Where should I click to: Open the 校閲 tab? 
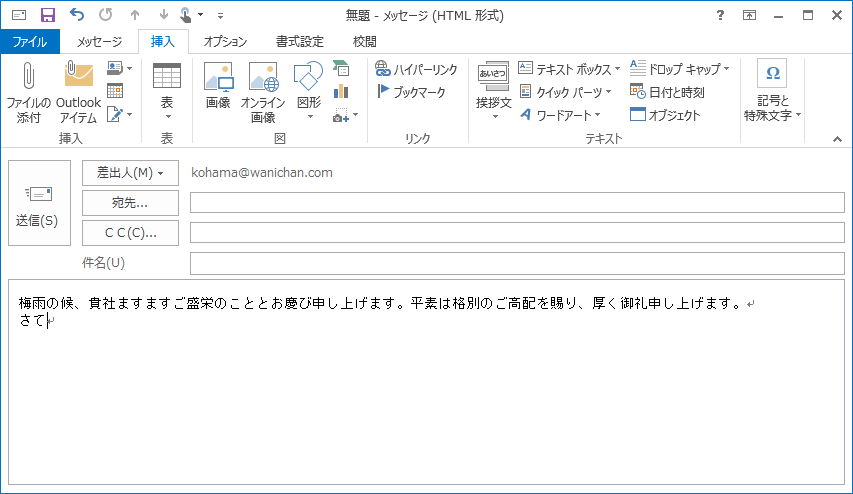pos(364,41)
